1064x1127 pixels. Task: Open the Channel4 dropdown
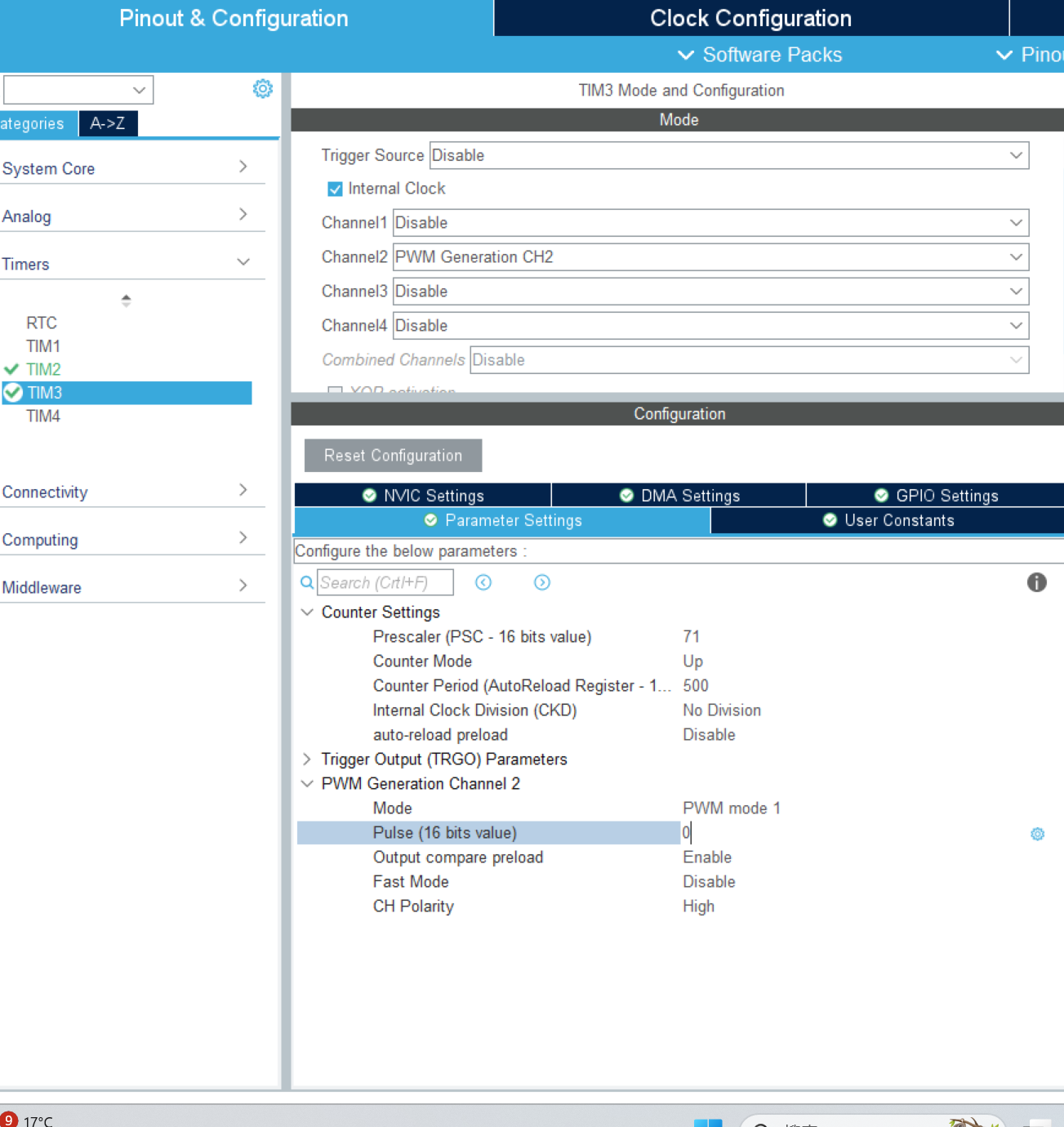710,326
